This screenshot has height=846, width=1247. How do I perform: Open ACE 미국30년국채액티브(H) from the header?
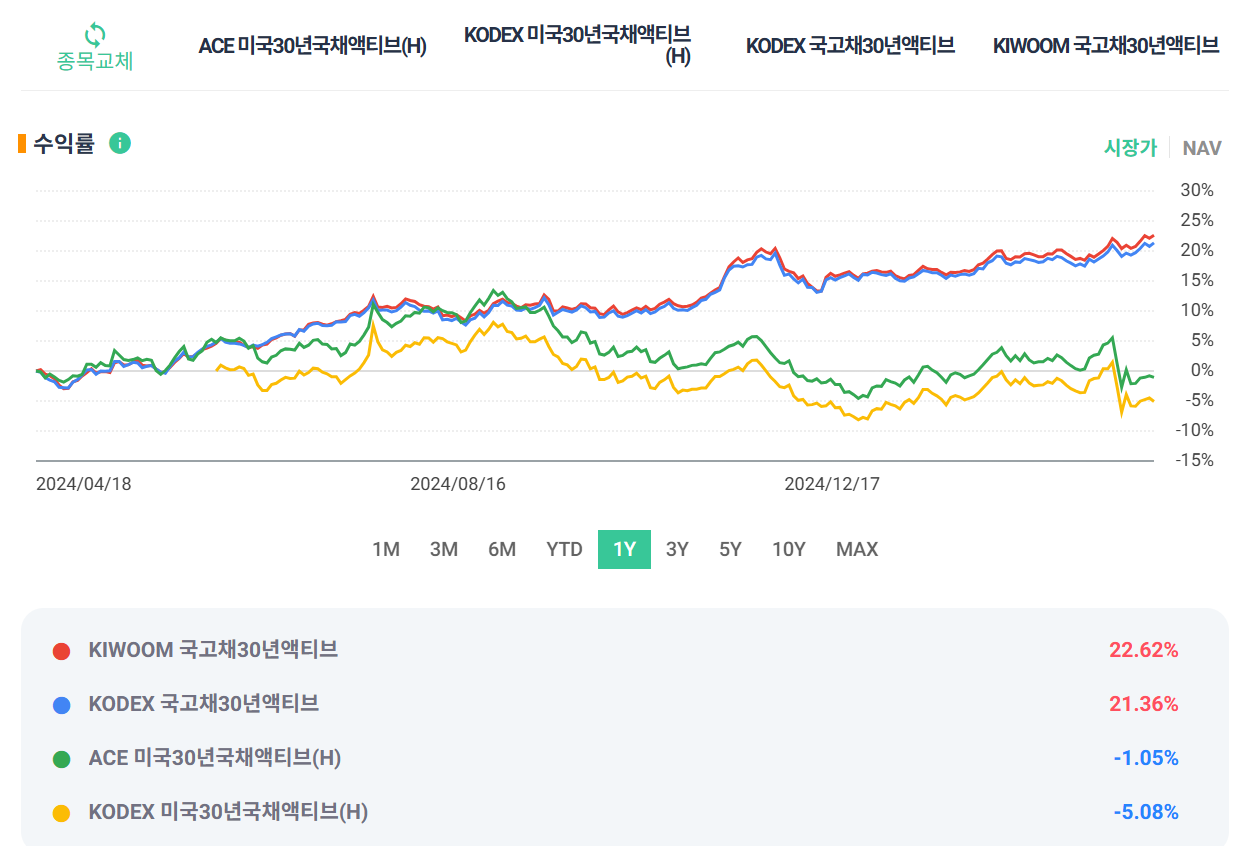click(313, 45)
